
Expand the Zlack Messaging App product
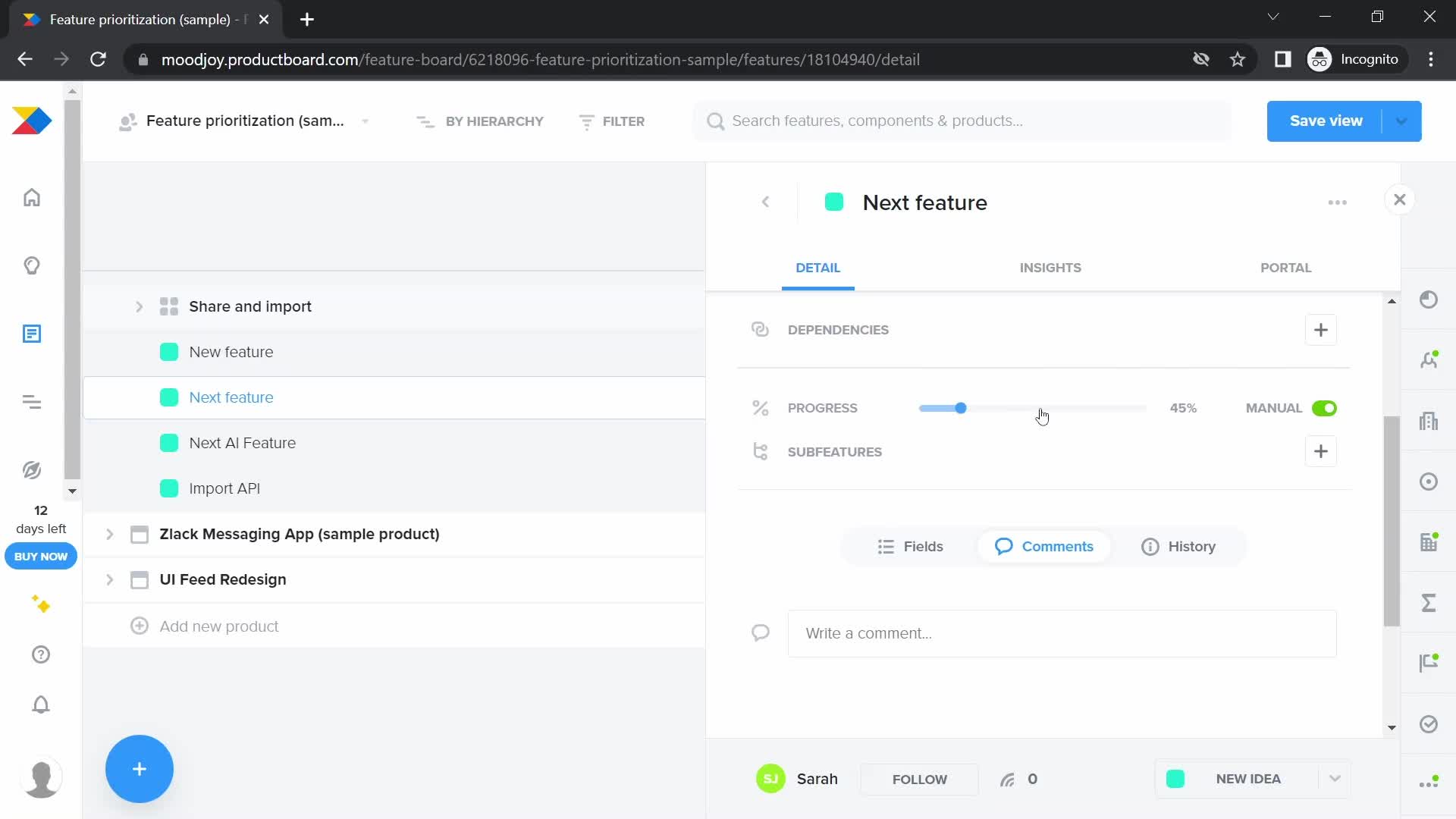click(x=109, y=534)
